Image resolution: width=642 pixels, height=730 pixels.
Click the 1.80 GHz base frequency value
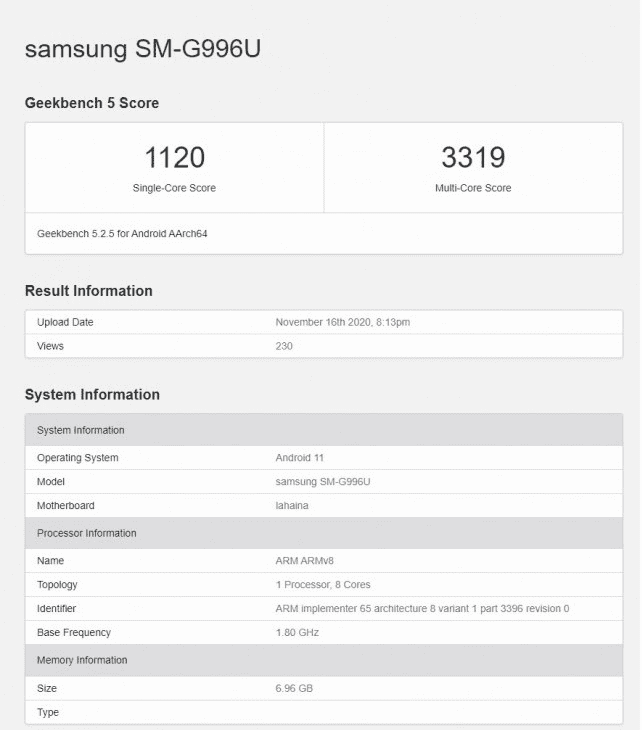pos(298,633)
